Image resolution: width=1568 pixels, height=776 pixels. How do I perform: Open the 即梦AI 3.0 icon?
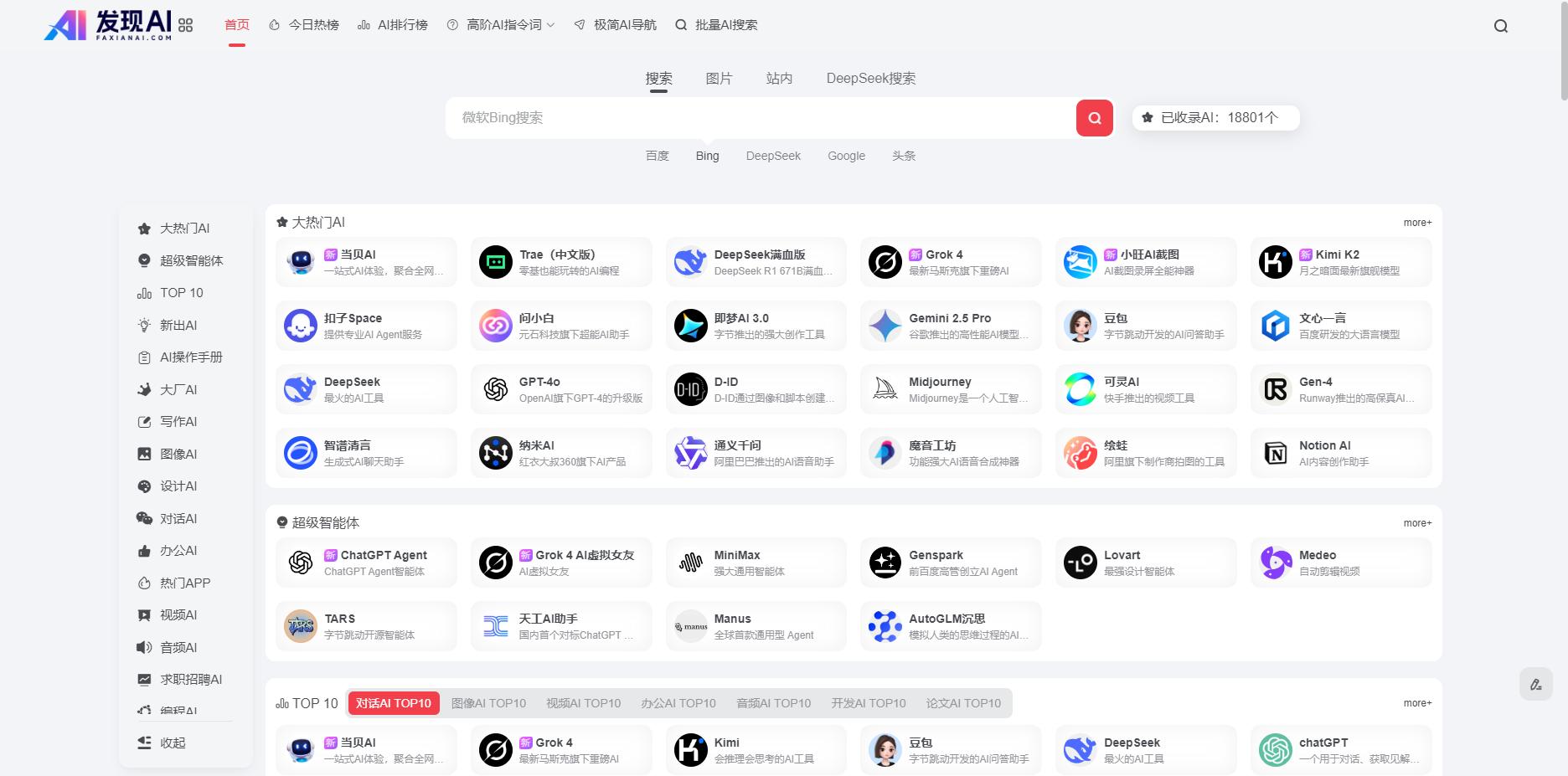pyautogui.click(x=691, y=326)
